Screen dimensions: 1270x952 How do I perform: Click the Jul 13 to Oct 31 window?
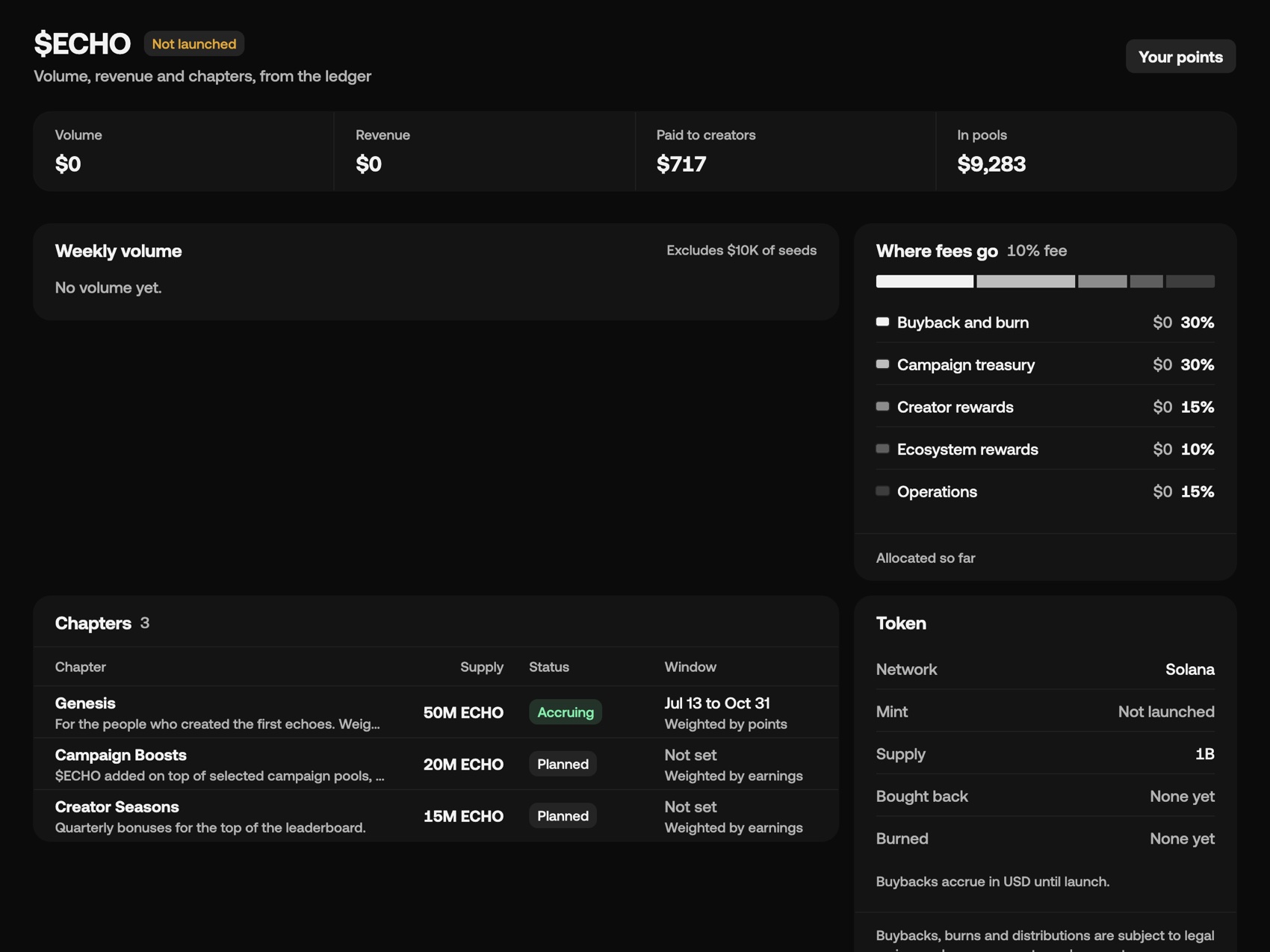(717, 703)
